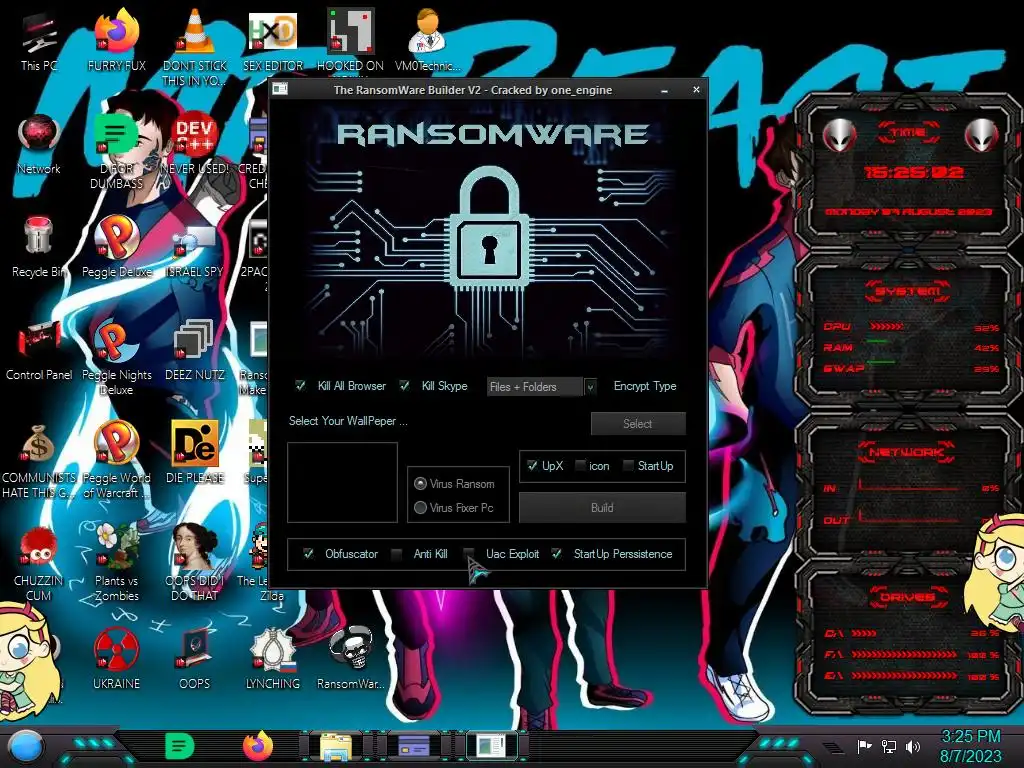Open the Control Panel icon
This screenshot has height=768, width=1024.
click(x=39, y=350)
